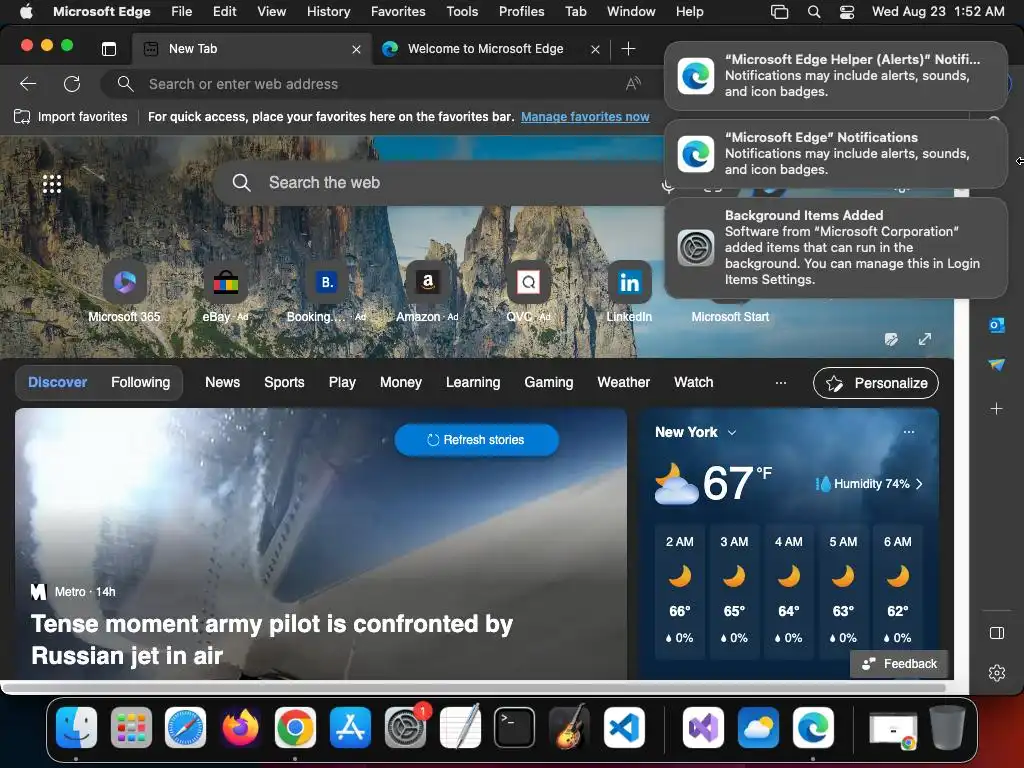Image resolution: width=1024 pixels, height=768 pixels.
Task: Click the edit background icon
Action: tap(891, 339)
